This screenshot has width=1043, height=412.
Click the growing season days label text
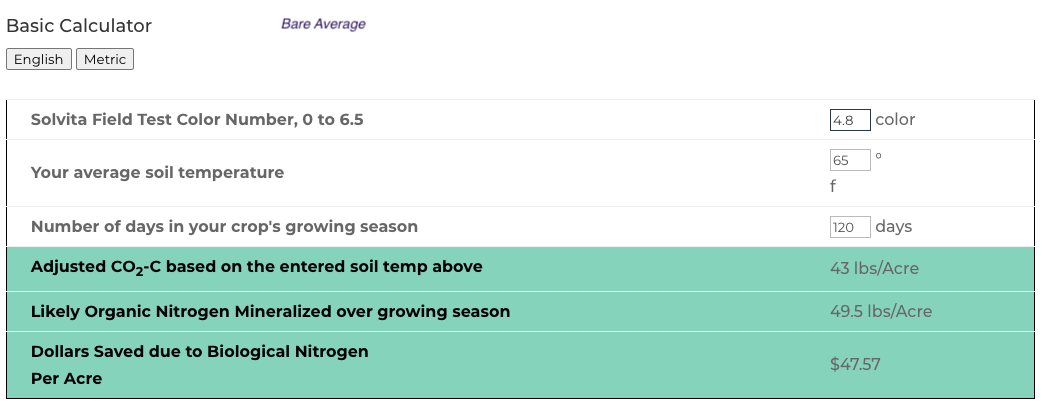click(x=224, y=227)
